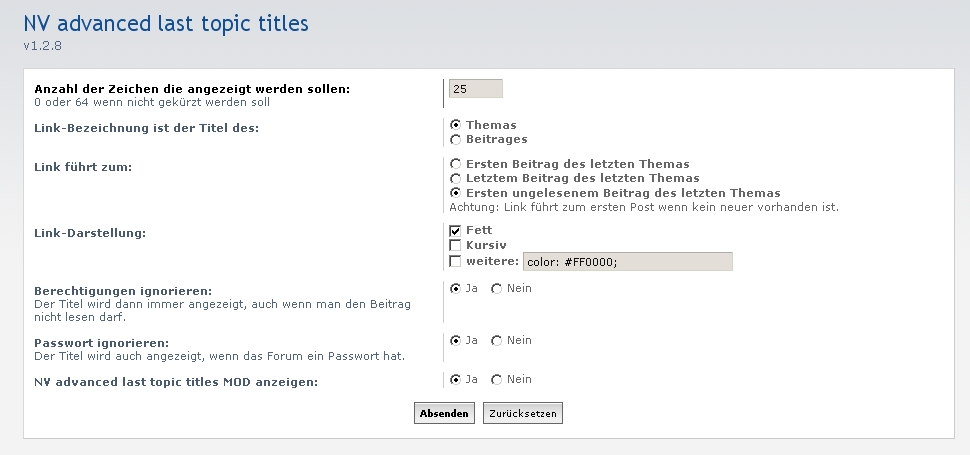
Task: Select the Themas radio option
Action: [x=456, y=125]
